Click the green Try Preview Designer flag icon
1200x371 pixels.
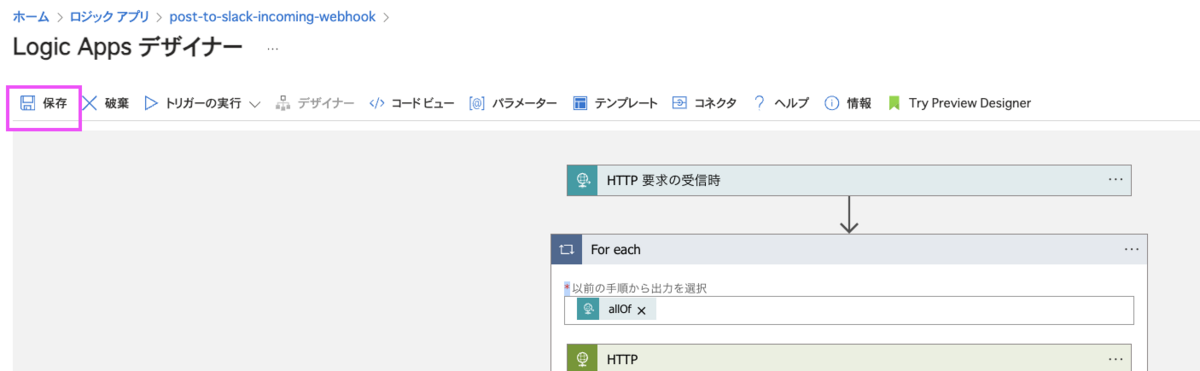coord(894,103)
